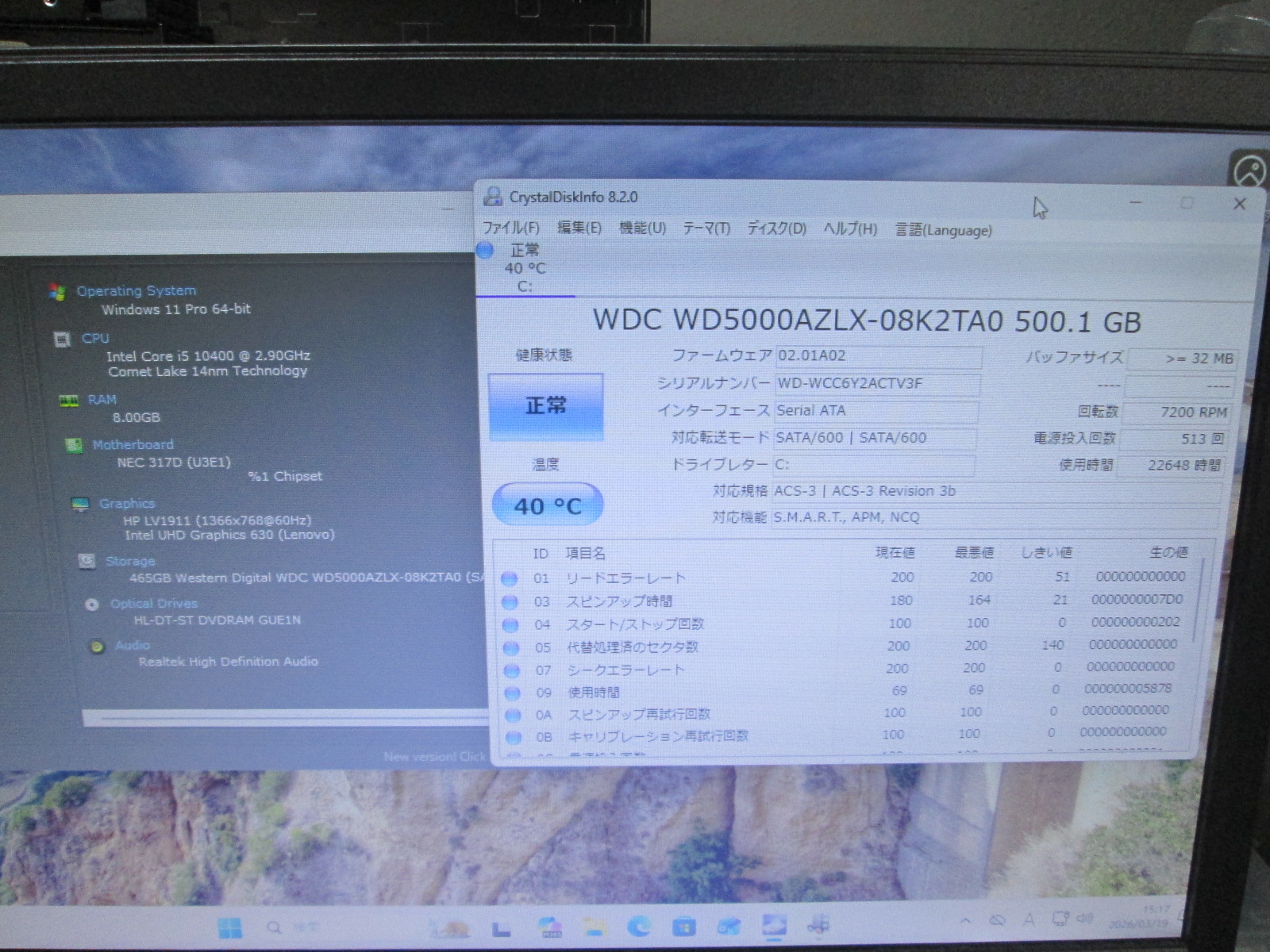Click the Optical Drives disc icon
The height and width of the screenshot is (952, 1270).
[92, 605]
